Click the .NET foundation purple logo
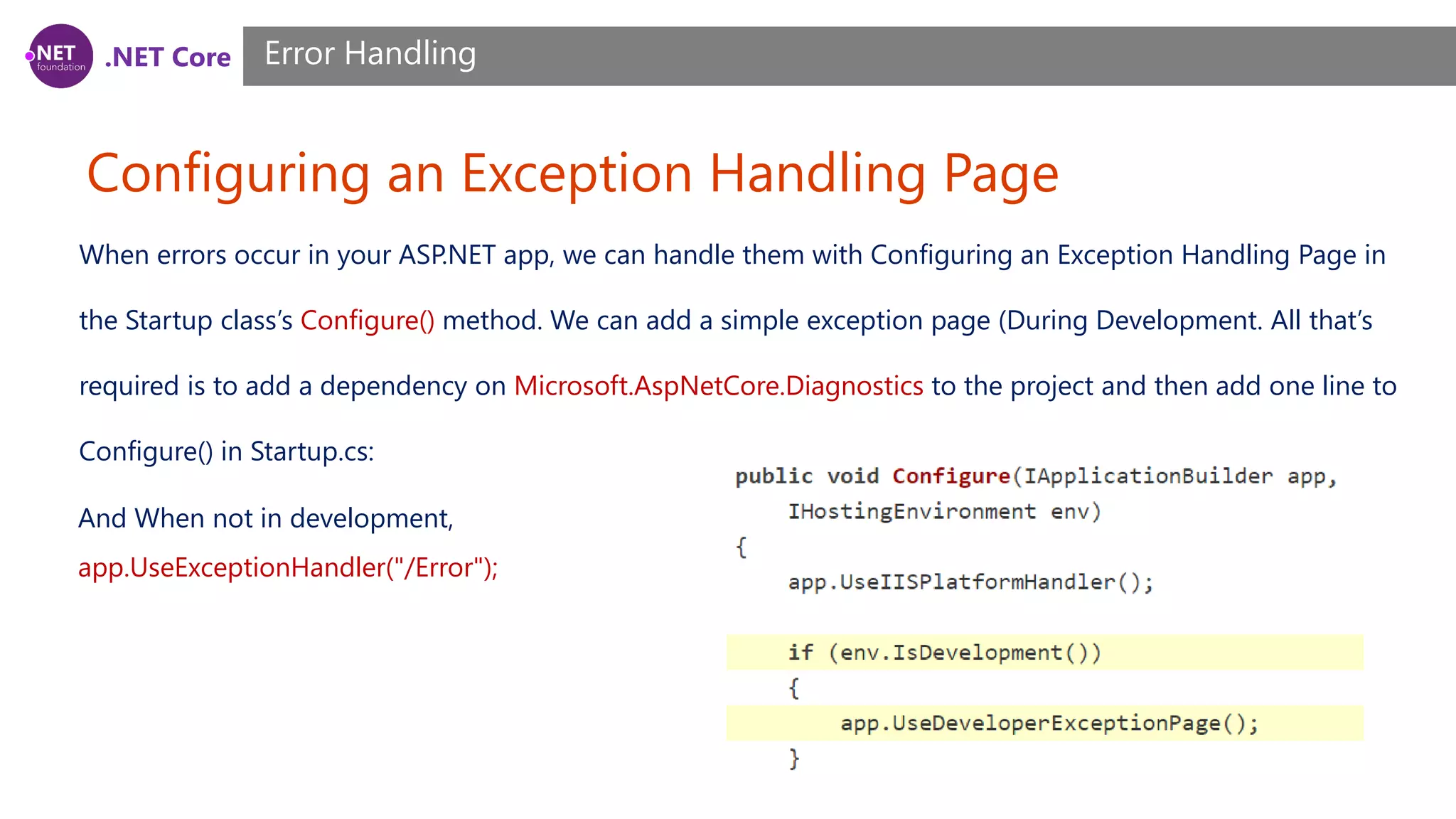 pyautogui.click(x=60, y=56)
